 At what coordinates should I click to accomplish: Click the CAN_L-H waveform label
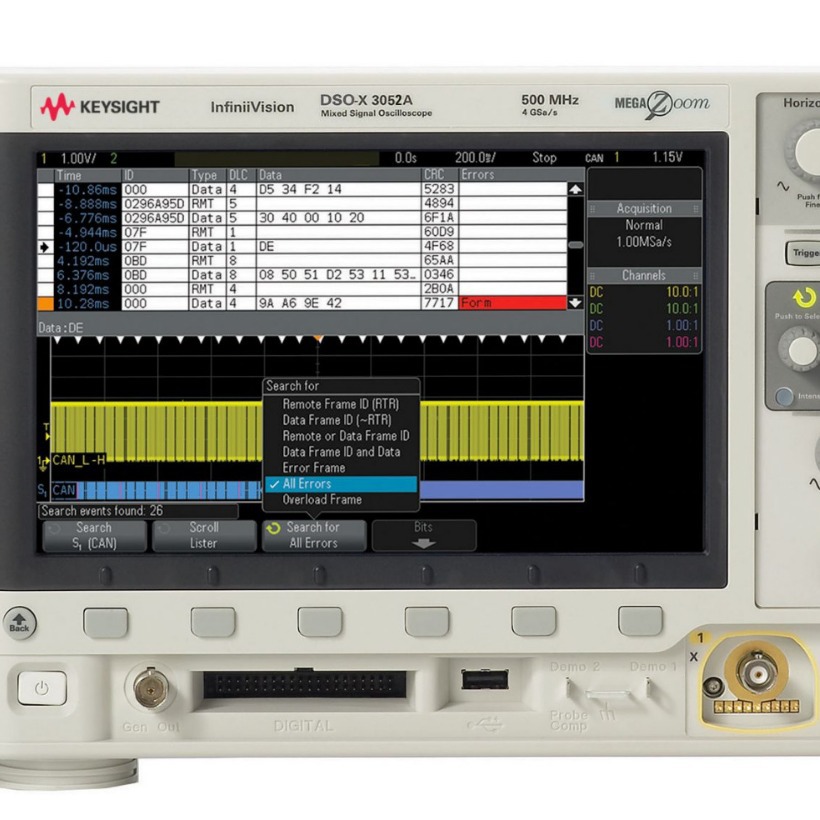(78, 460)
